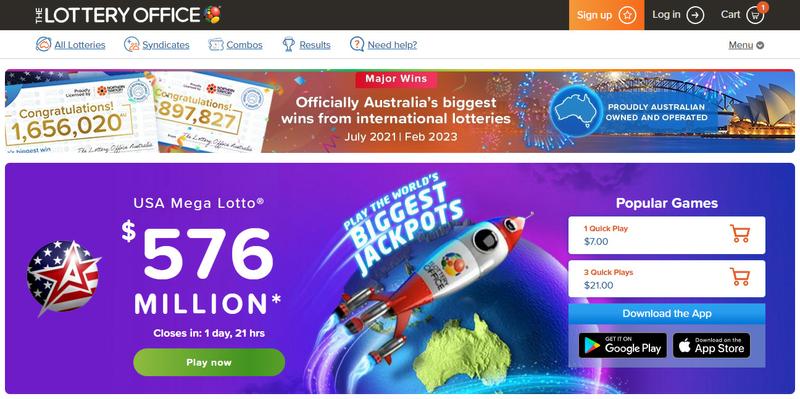This screenshot has height=399, width=800.
Task: Click the All Lotteries map icon
Action: tap(43, 44)
